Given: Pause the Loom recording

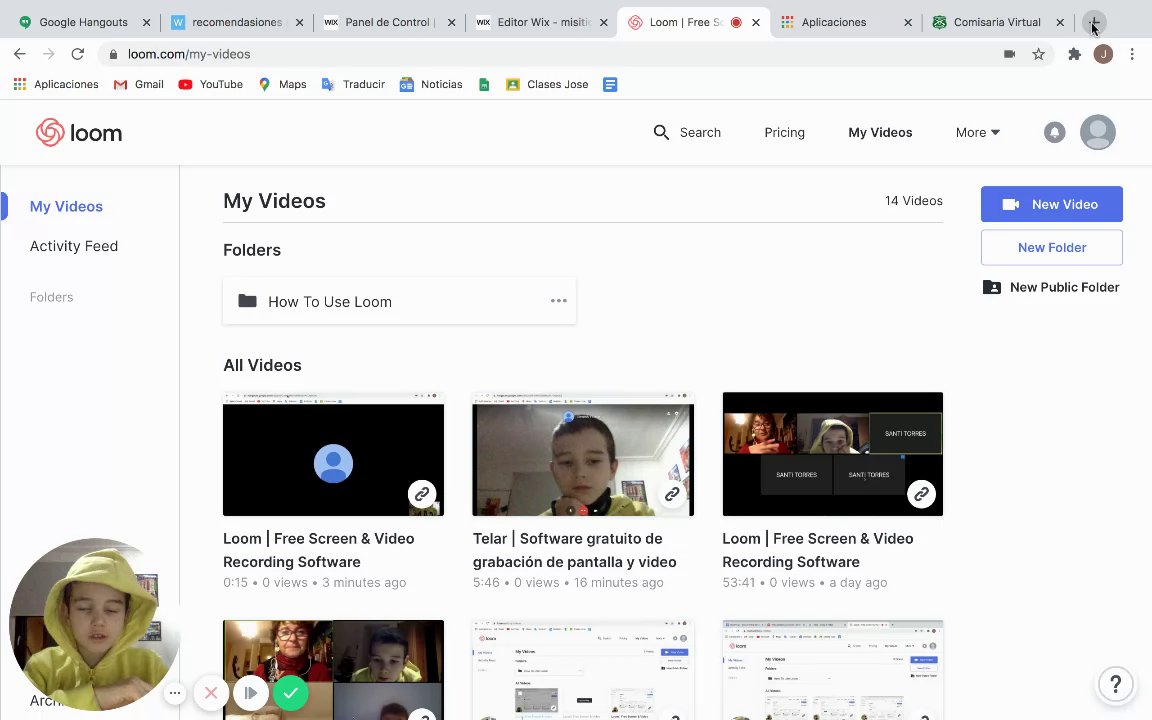Looking at the screenshot, I should click(250, 693).
